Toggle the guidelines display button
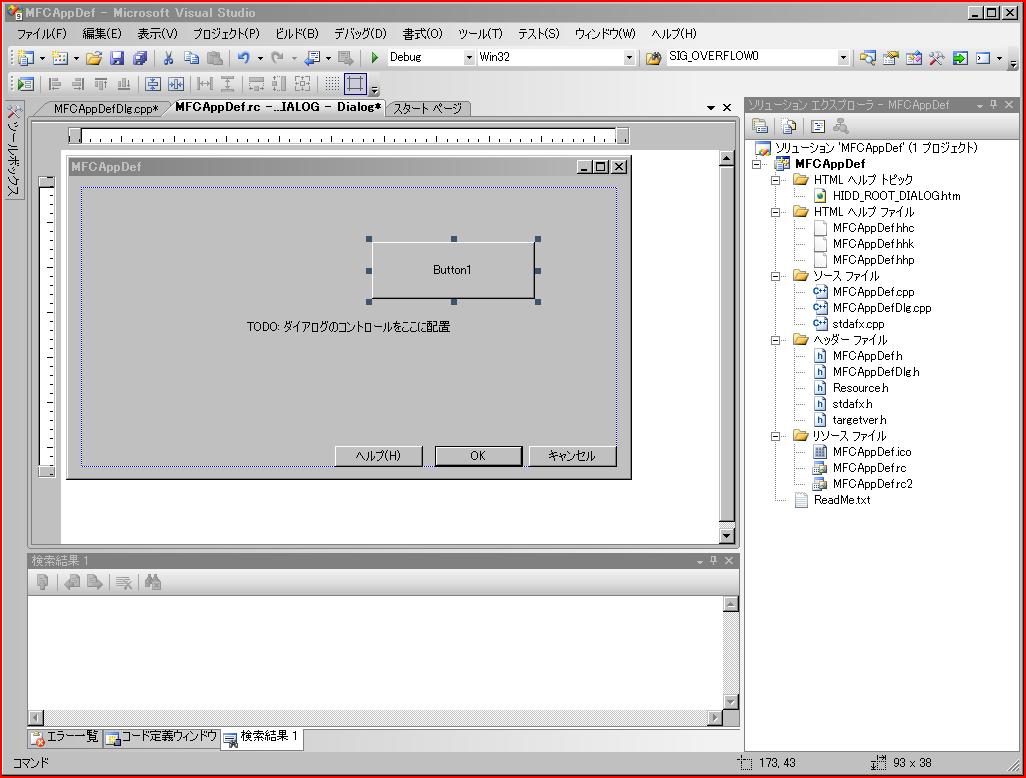 [355, 85]
